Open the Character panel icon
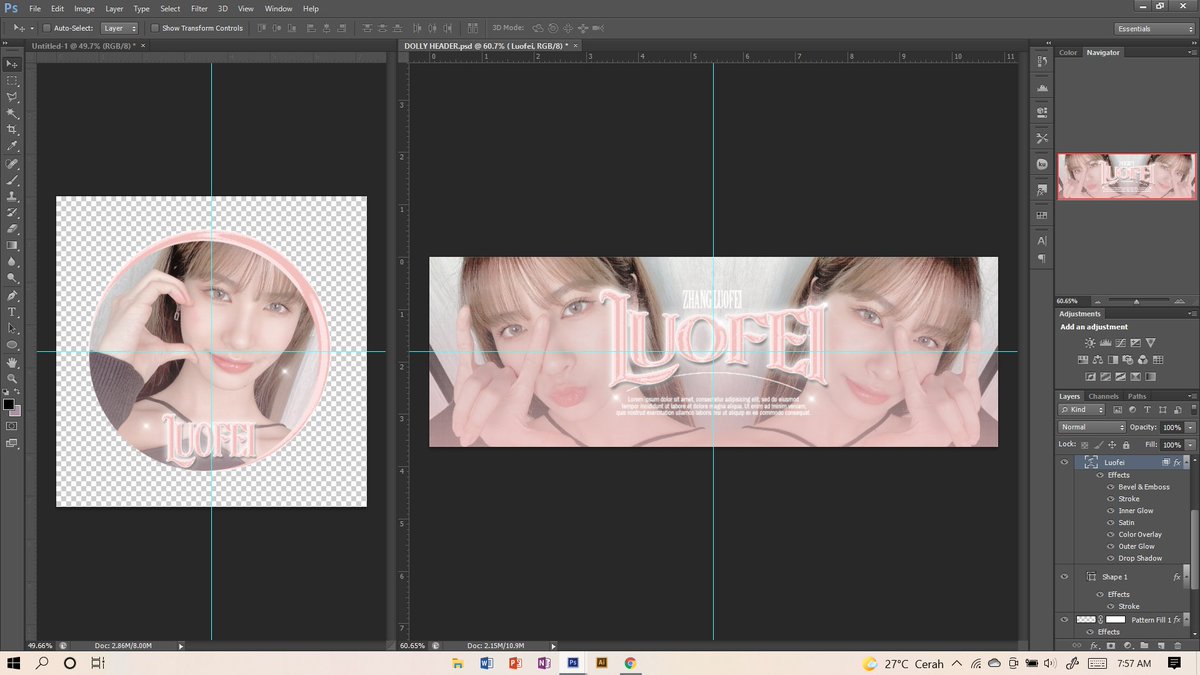Screen dimensions: 1200x675 (1042, 241)
